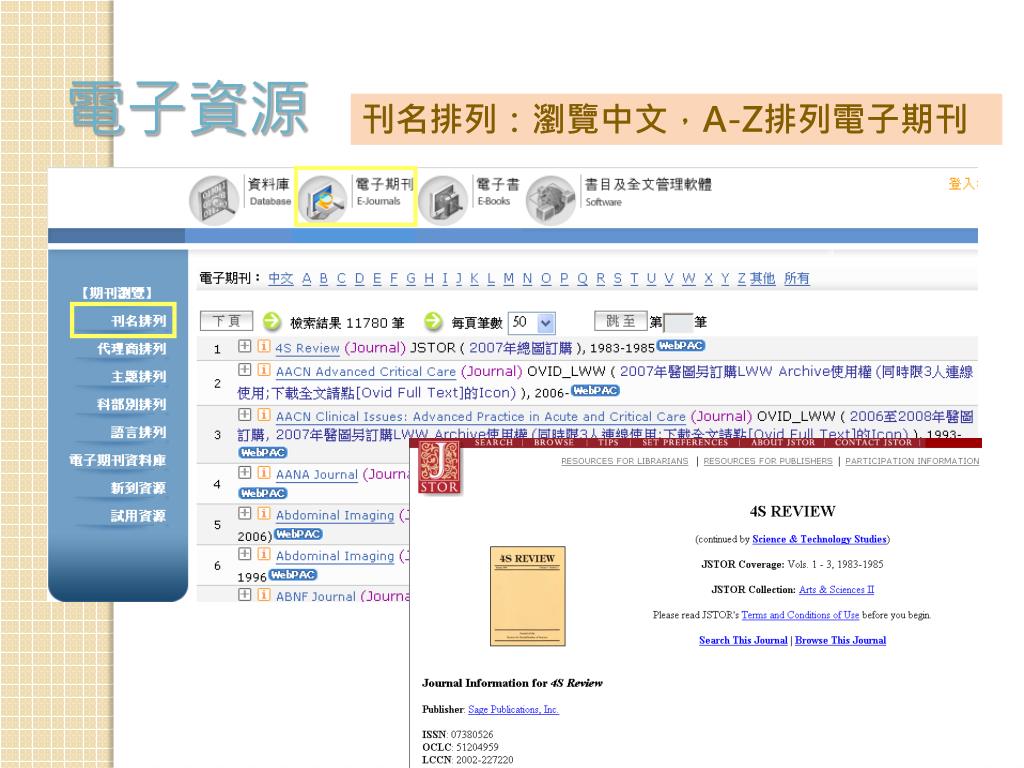The image size is (1024, 768).
Task: Expand AANA Journal entry
Action: (244, 472)
